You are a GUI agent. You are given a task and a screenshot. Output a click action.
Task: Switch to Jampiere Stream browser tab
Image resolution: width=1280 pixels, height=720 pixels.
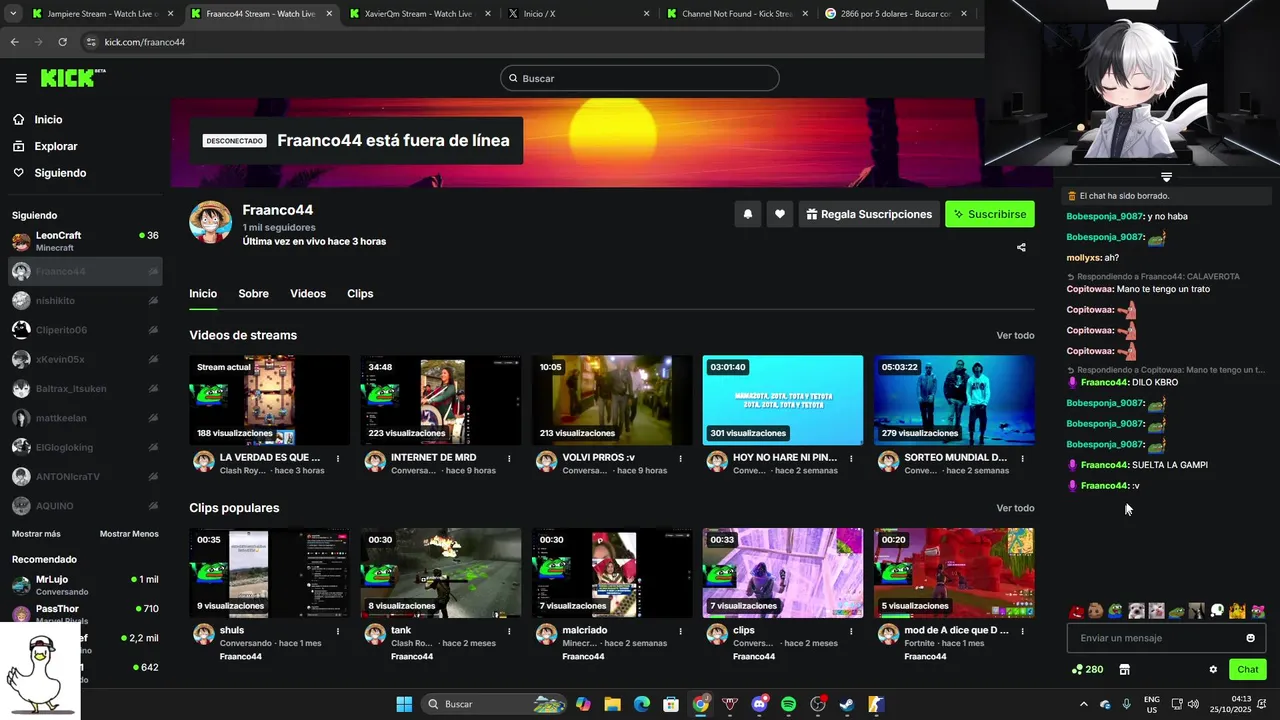(x=103, y=14)
